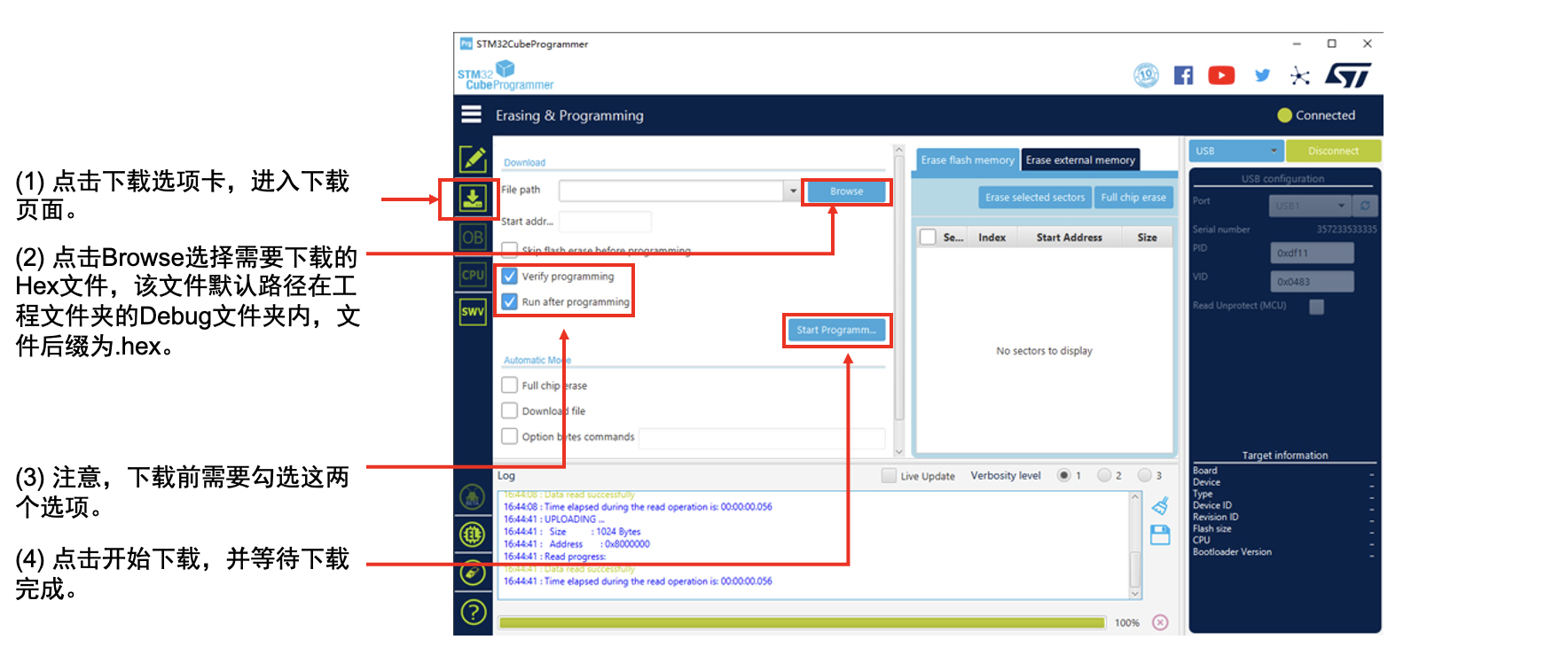Image resolution: width=1568 pixels, height=663 pixels.
Task: Switch to Erase external memory tab
Action: coord(1080,160)
